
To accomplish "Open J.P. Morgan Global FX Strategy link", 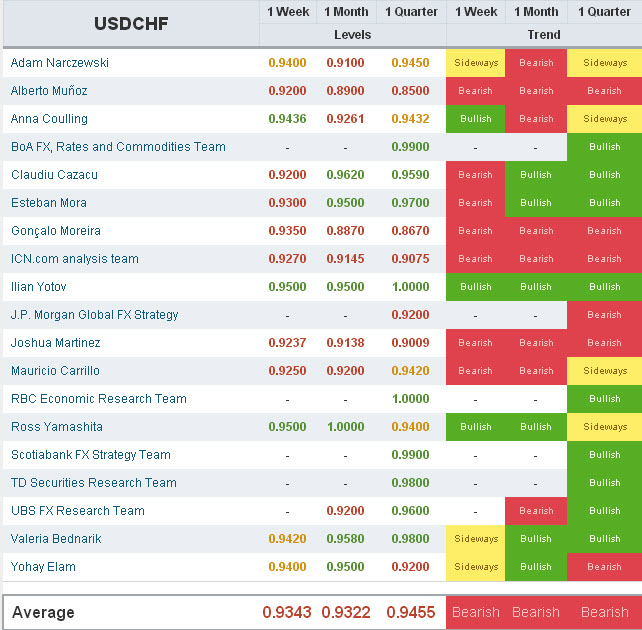I will pos(95,315).
